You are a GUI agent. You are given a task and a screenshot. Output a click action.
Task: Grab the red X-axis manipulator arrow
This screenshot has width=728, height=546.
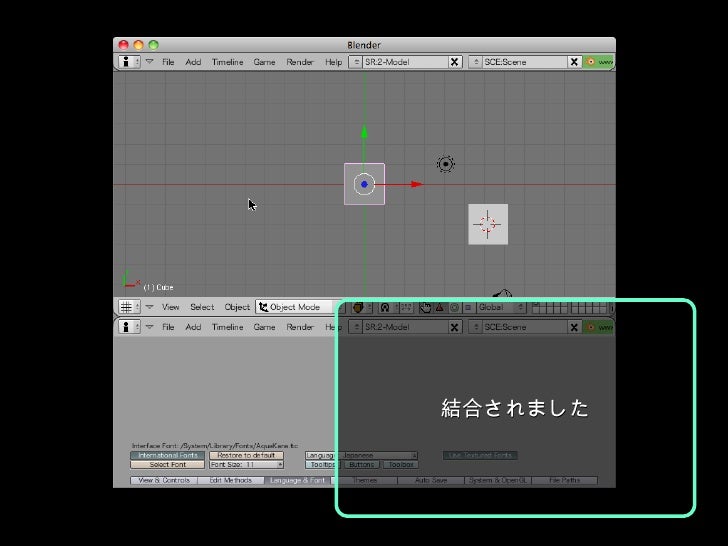pyautogui.click(x=417, y=184)
